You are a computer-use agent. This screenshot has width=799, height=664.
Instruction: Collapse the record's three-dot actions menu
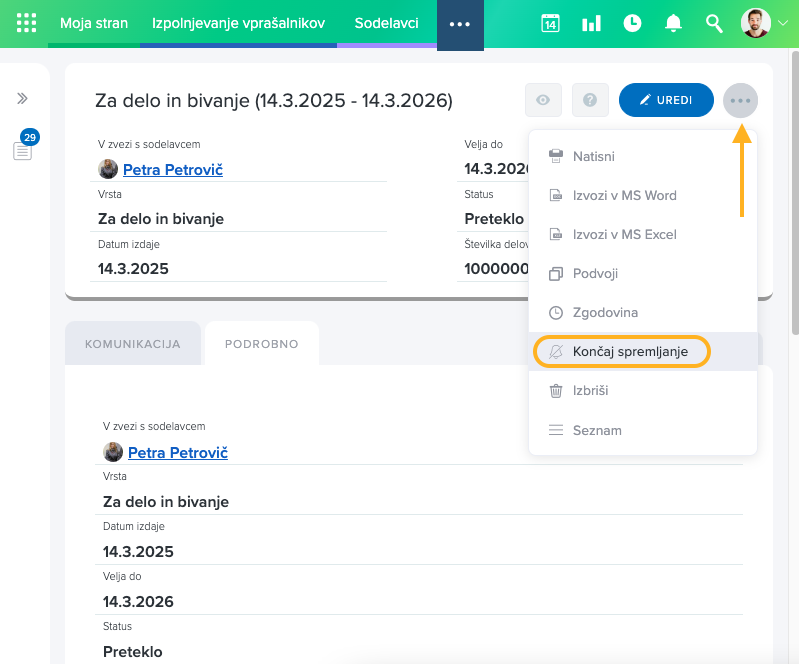click(740, 100)
